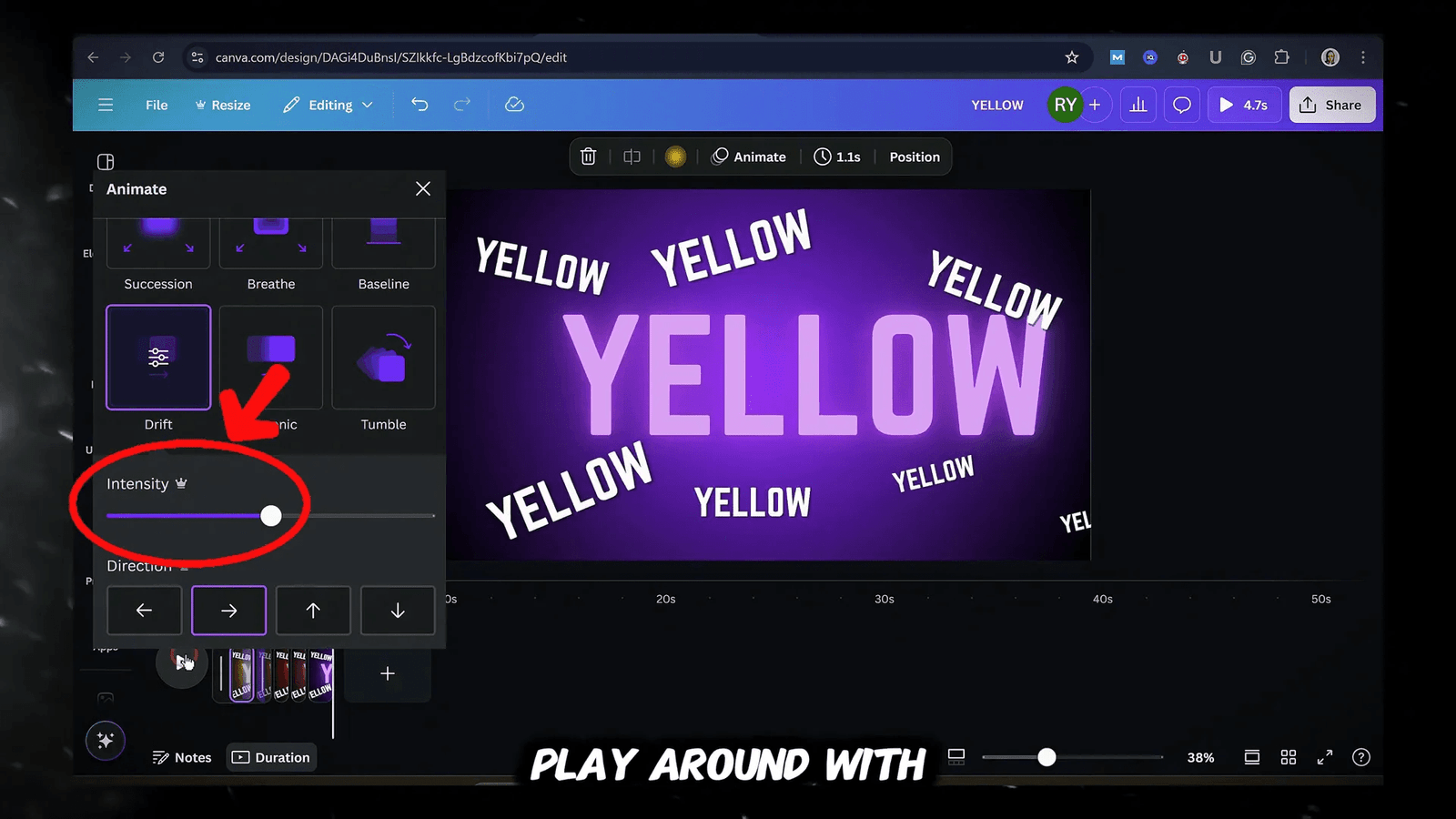Click the Share button

pyautogui.click(x=1331, y=105)
